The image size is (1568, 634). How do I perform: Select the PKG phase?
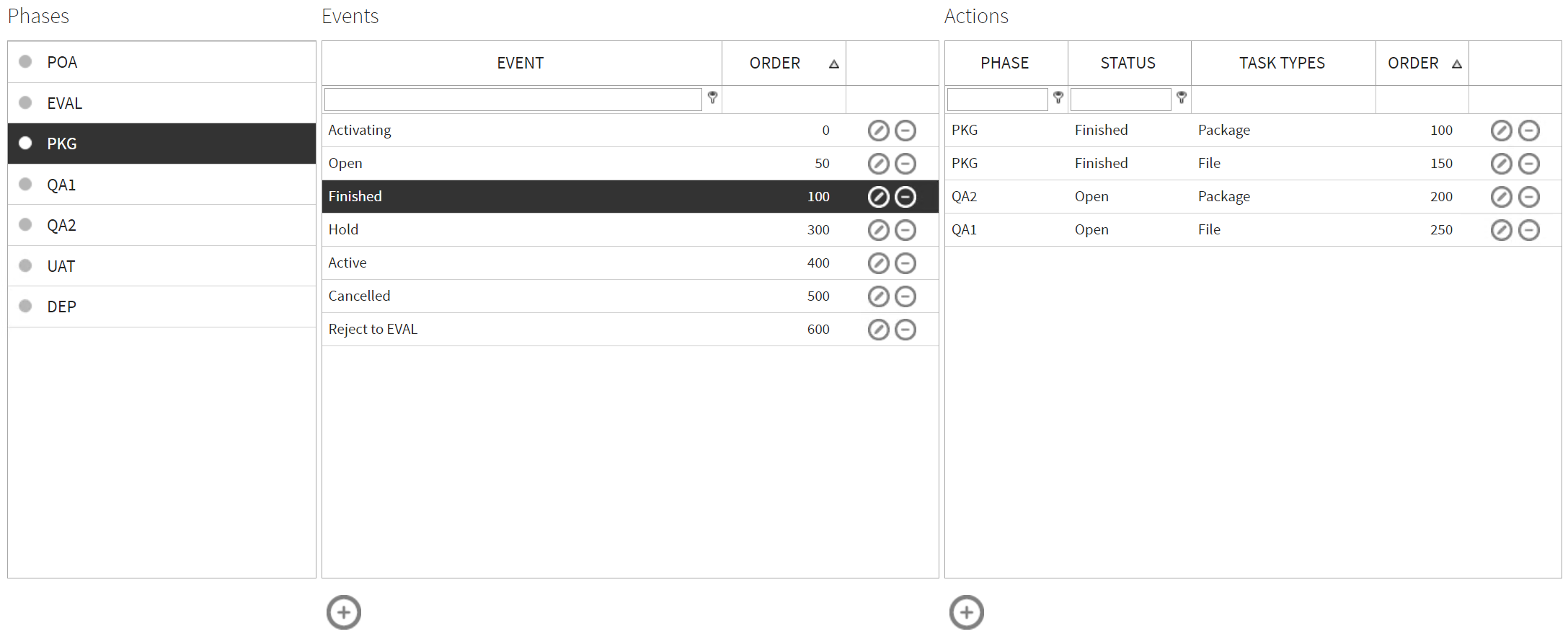click(x=161, y=144)
